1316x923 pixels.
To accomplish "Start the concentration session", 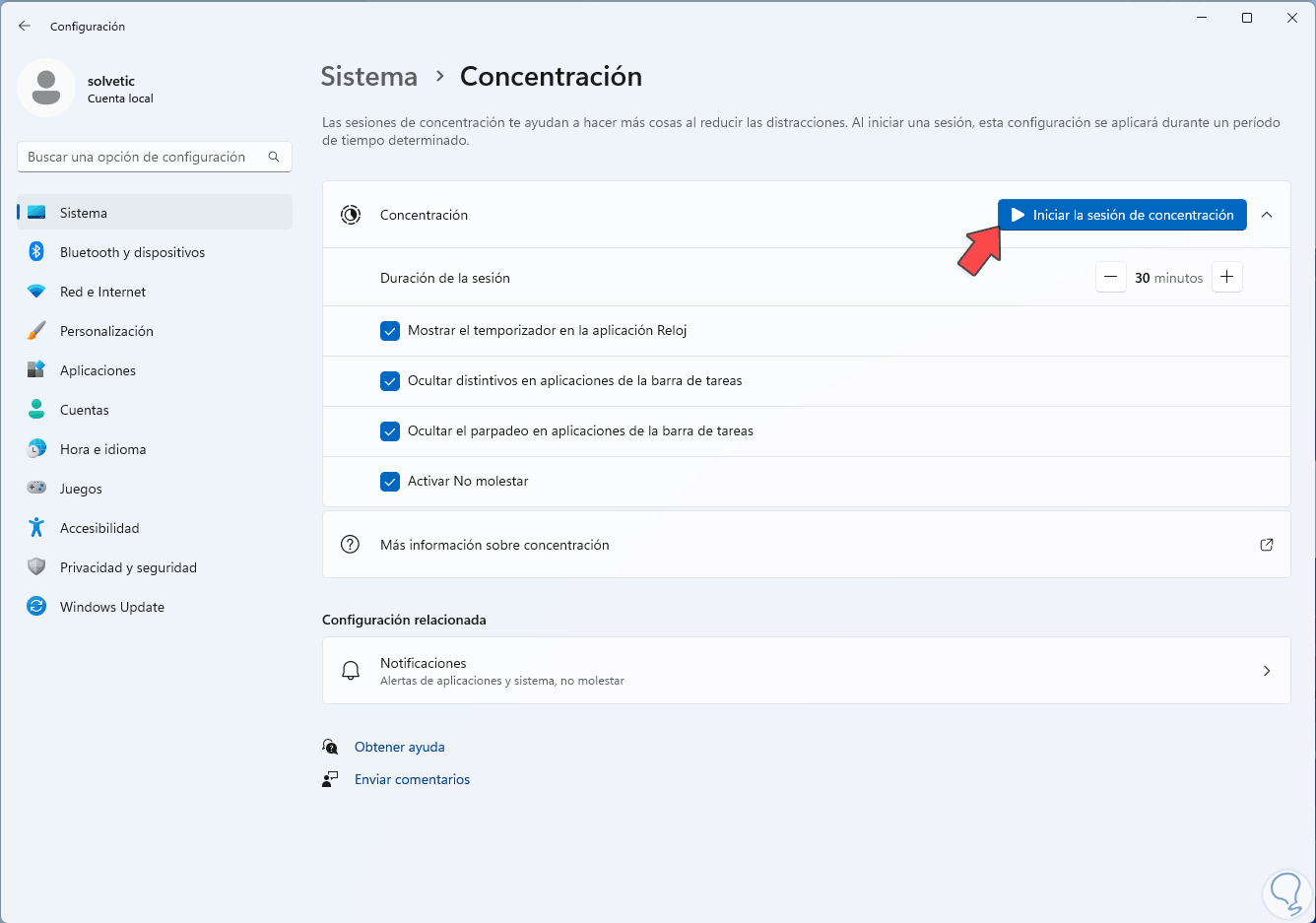I will [x=1122, y=215].
